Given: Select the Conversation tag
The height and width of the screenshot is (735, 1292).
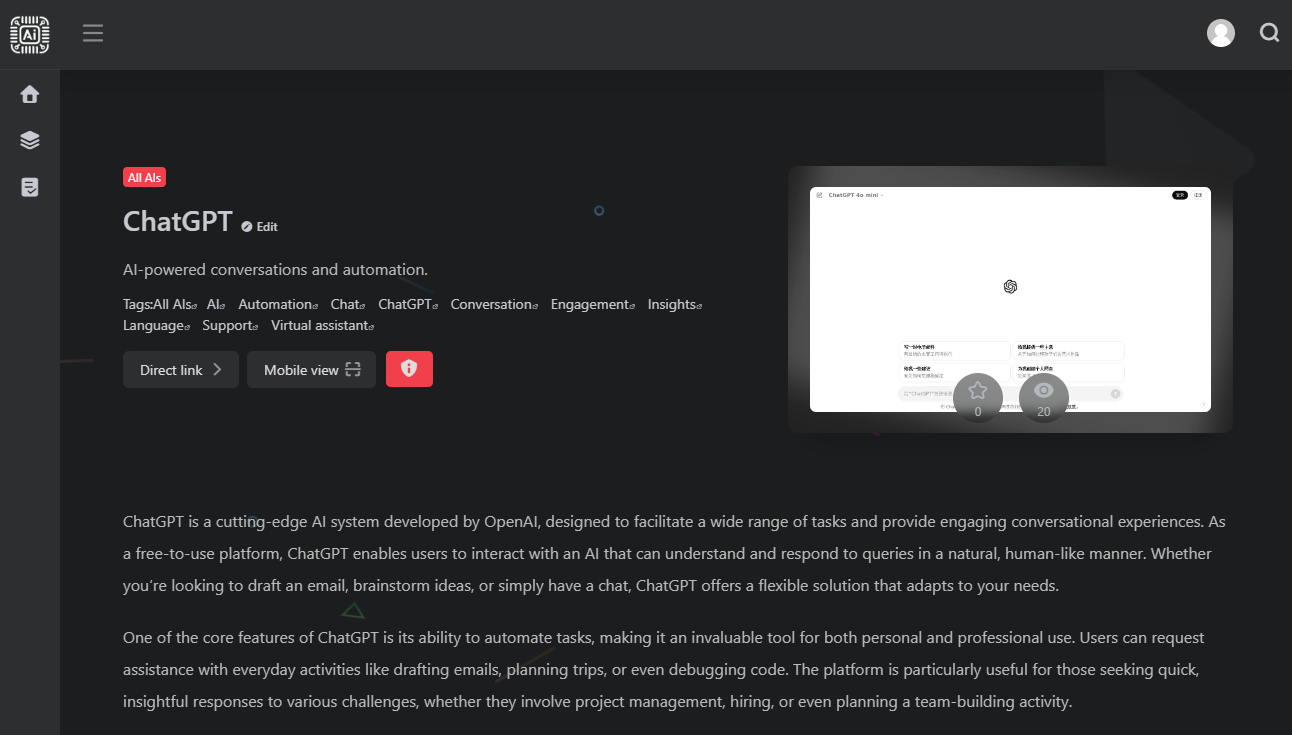Looking at the screenshot, I should click(494, 304).
